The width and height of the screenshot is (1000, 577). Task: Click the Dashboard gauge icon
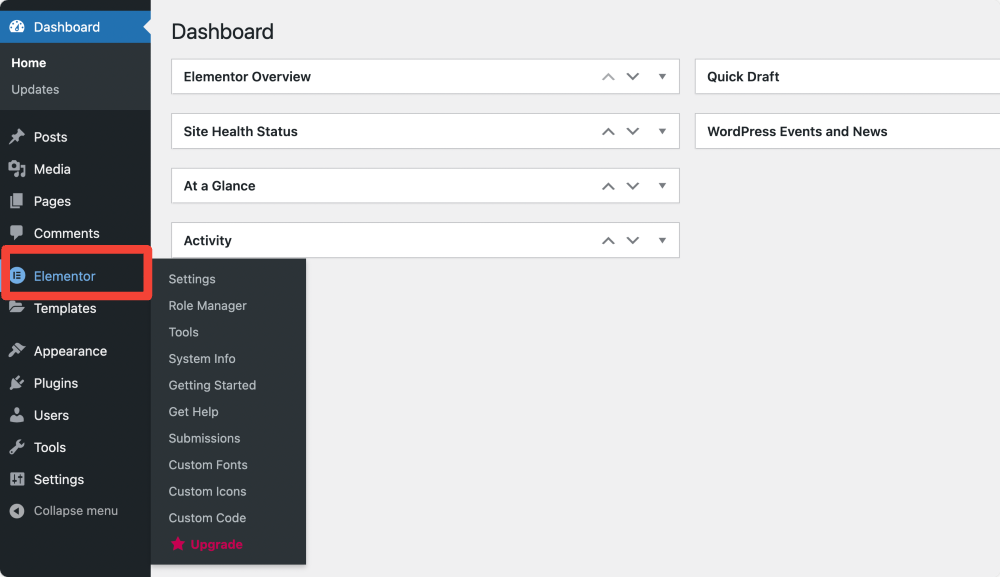pos(17,27)
